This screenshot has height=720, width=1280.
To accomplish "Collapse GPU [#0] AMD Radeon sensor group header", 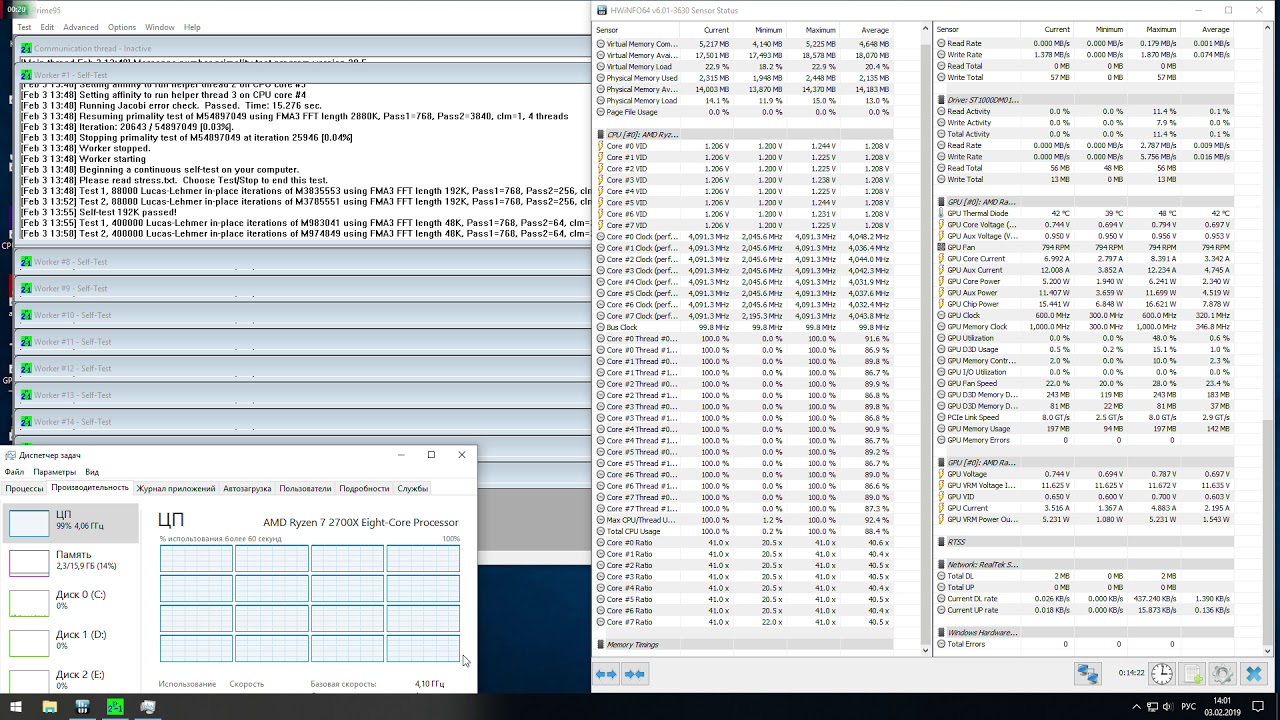I will (981, 202).
